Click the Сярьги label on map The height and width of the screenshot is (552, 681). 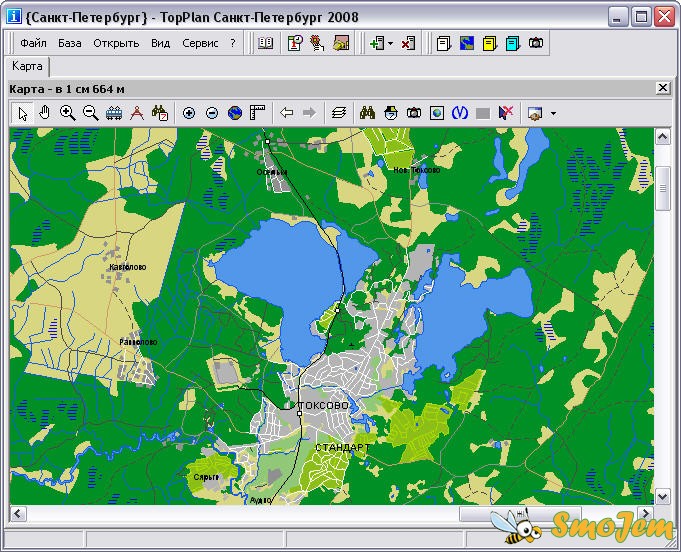click(x=206, y=477)
